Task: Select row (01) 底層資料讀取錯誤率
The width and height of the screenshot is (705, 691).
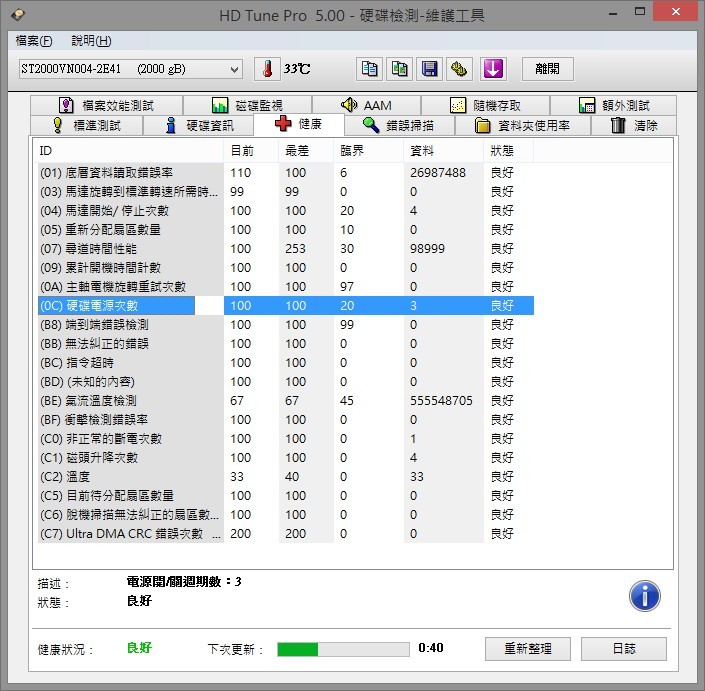Action: [286, 173]
